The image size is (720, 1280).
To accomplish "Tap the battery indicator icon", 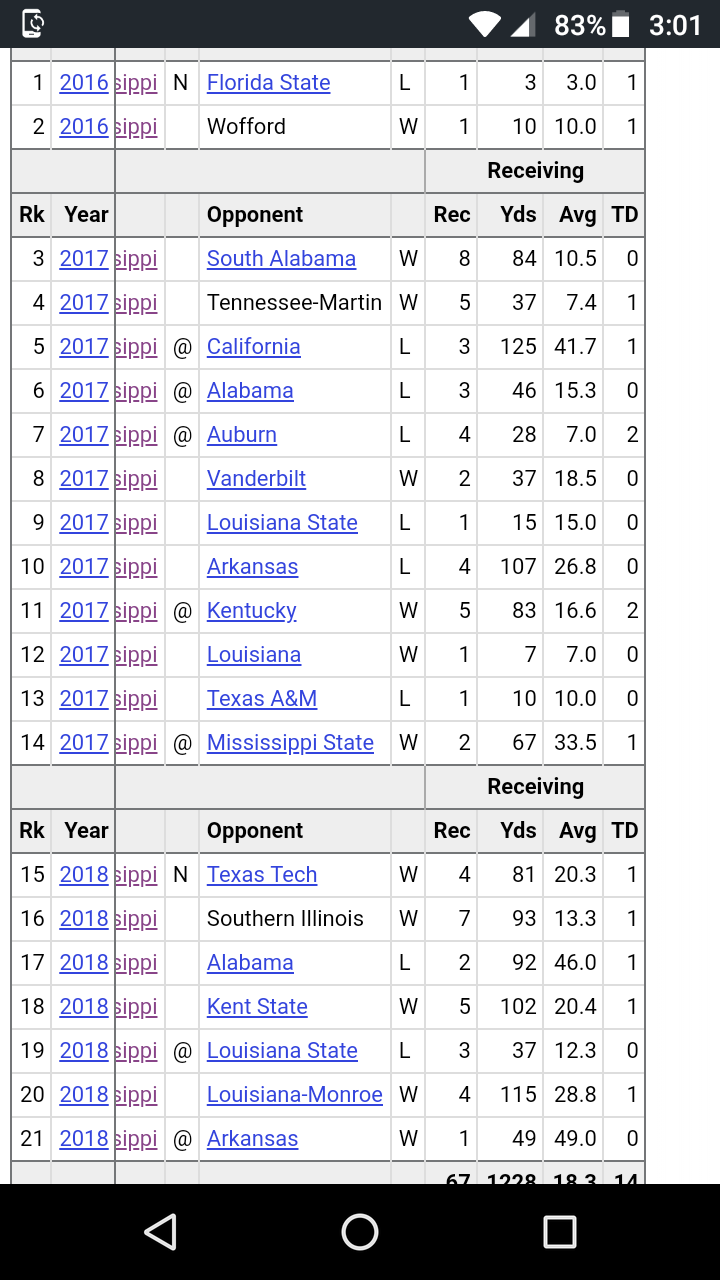I will [621, 24].
